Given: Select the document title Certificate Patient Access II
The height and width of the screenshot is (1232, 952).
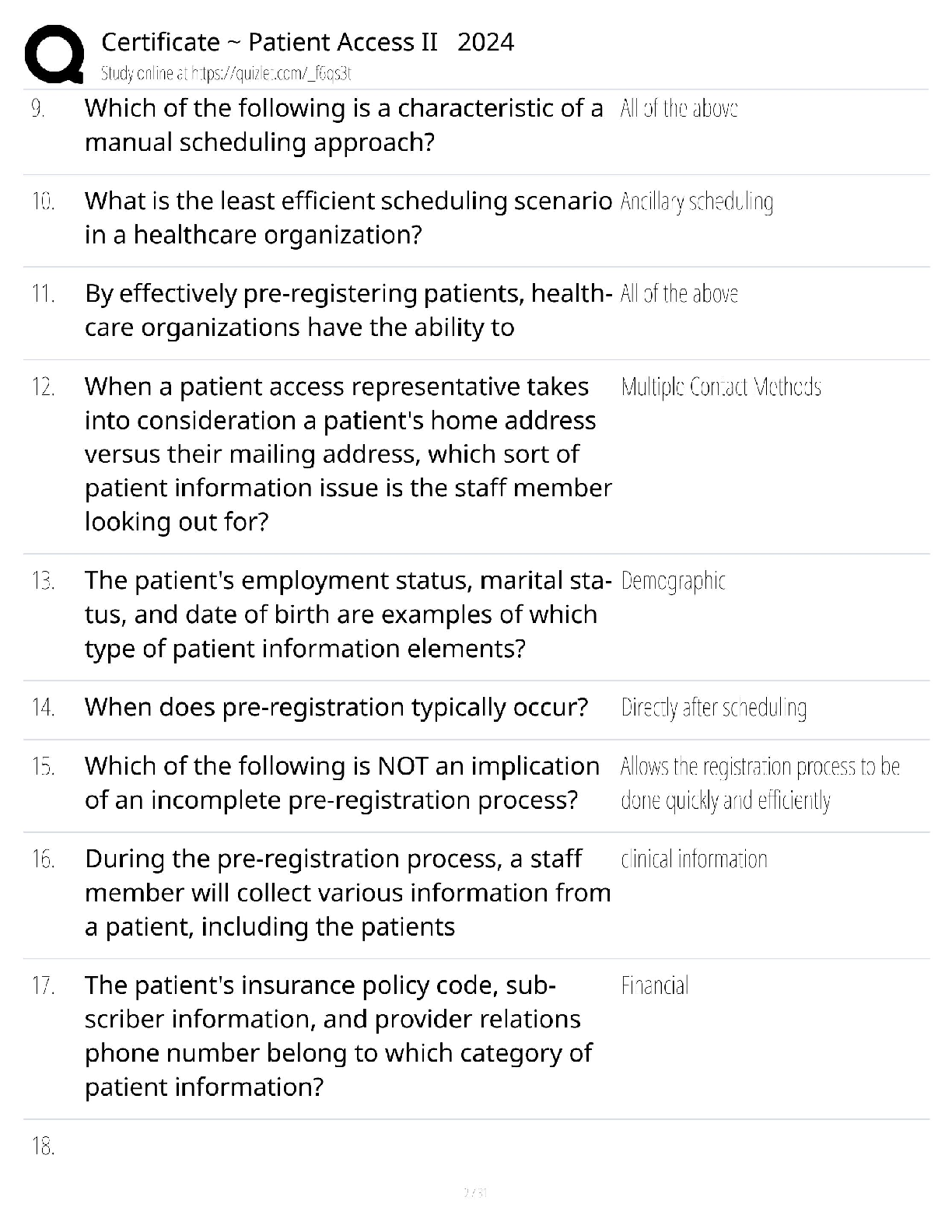Looking at the screenshot, I should (x=308, y=42).
